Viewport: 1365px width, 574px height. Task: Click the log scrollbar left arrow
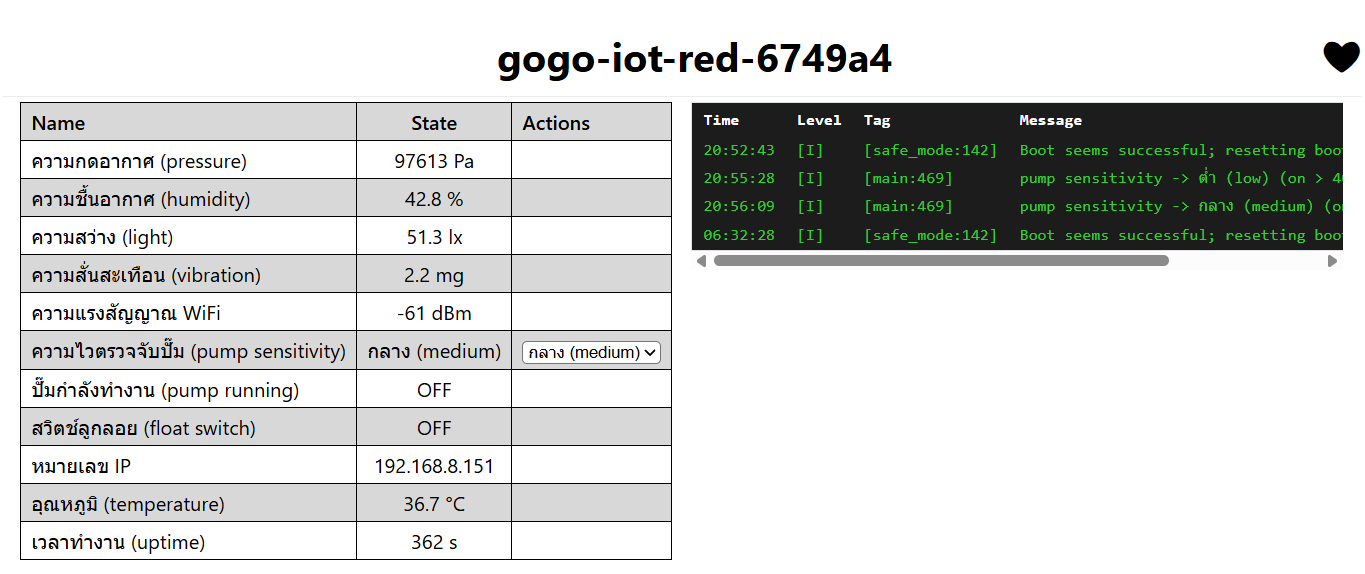701,261
